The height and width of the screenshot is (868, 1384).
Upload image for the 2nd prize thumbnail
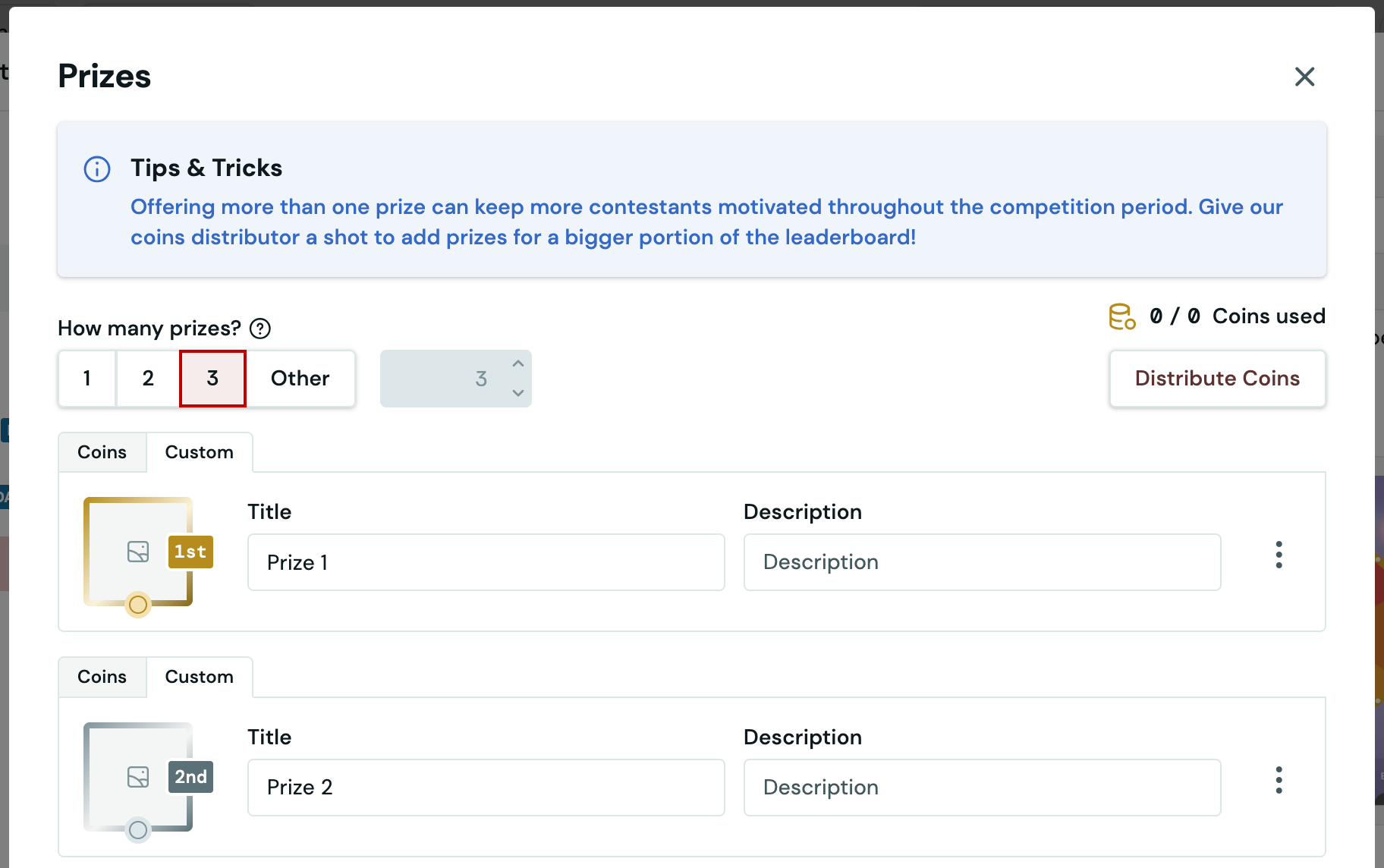tap(137, 777)
